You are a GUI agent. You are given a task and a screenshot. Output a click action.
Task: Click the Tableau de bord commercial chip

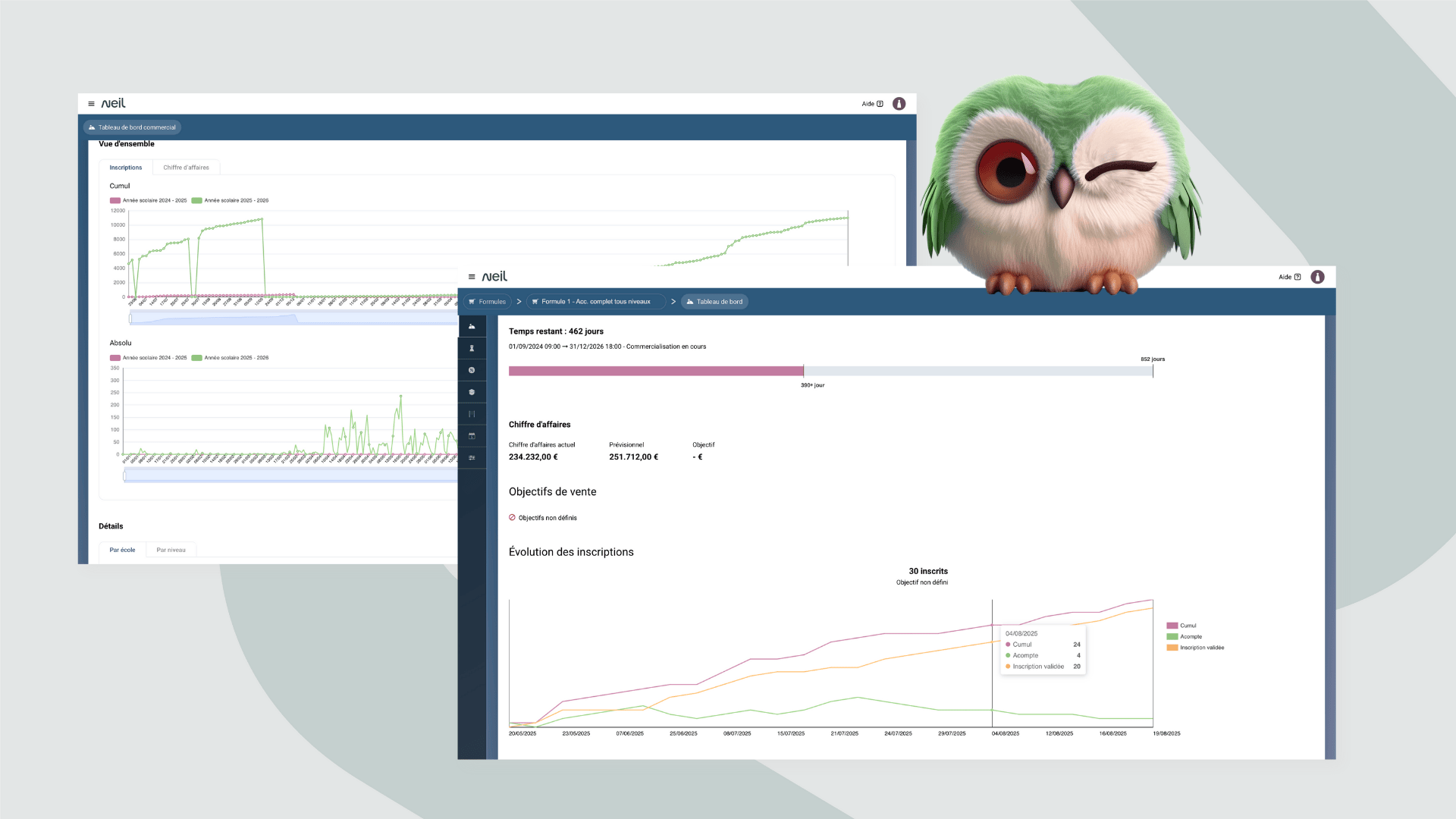pos(132,127)
